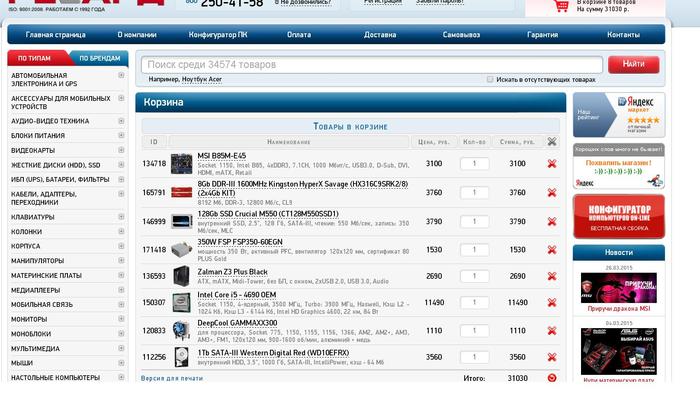The height and width of the screenshot is (403, 700).
Task: Open the Intel Core i5 thumbnail
Action: click(x=181, y=303)
